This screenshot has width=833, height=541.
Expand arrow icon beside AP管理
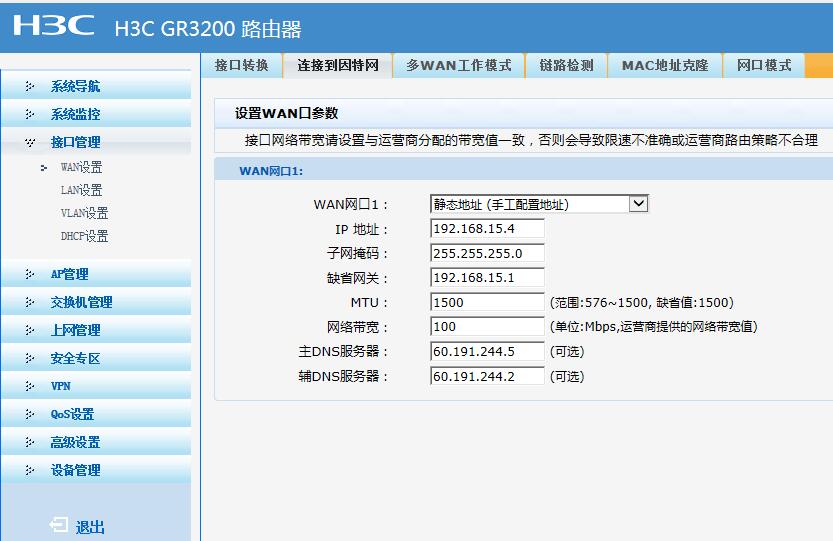point(30,274)
